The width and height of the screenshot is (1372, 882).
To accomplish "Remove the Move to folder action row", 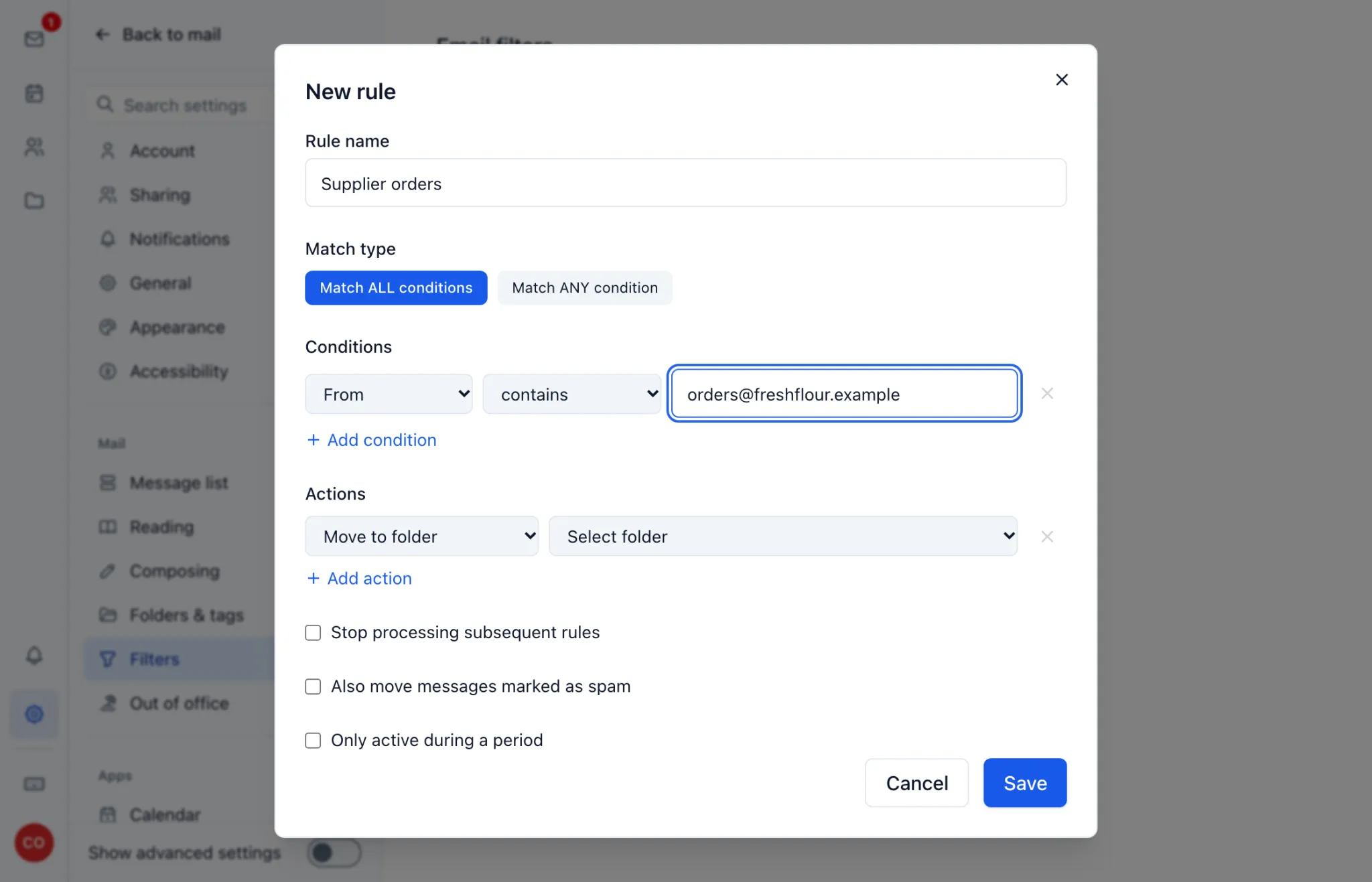I will pos(1047,536).
